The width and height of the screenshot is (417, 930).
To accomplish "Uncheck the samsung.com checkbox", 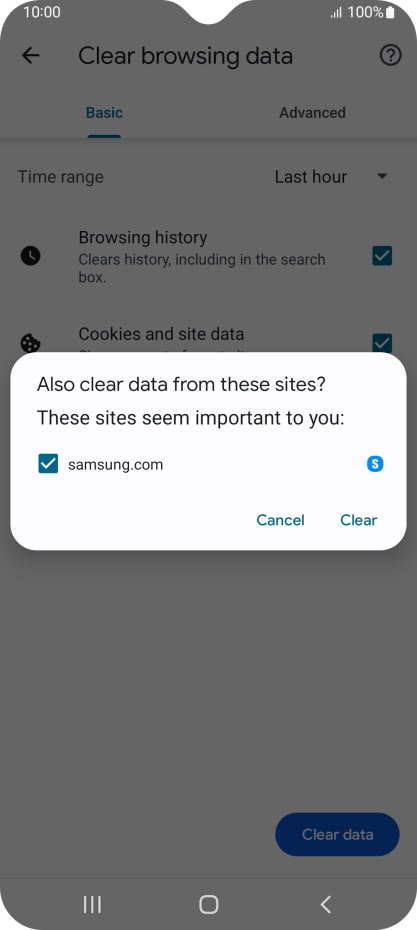I will tap(48, 464).
